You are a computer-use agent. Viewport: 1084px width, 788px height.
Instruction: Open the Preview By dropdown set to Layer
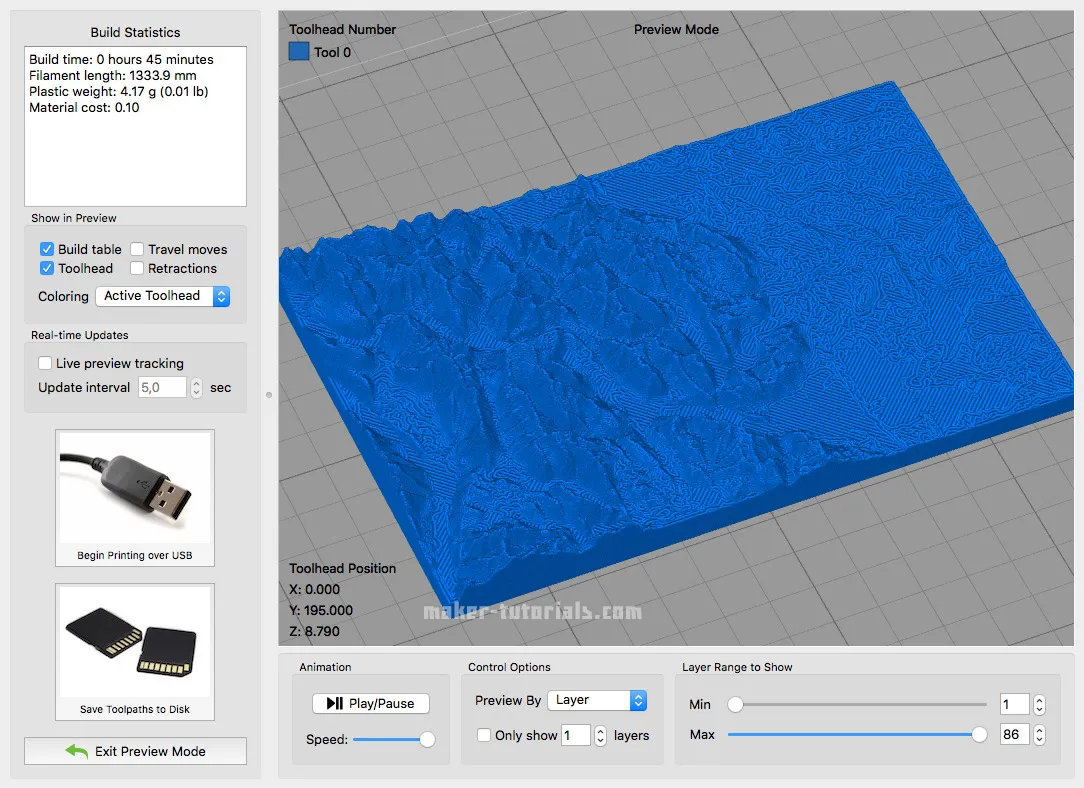coord(597,700)
